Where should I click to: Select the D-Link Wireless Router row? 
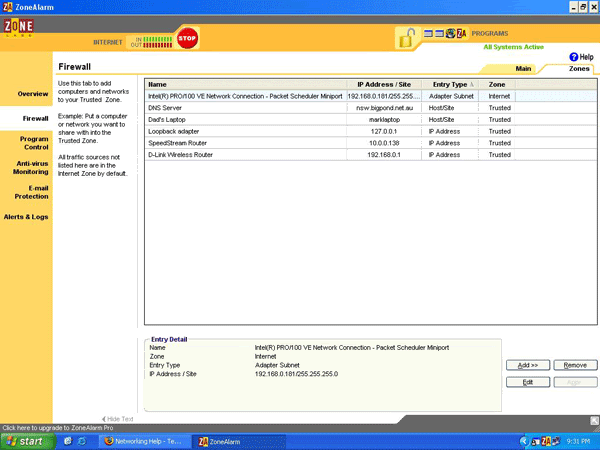click(245, 155)
